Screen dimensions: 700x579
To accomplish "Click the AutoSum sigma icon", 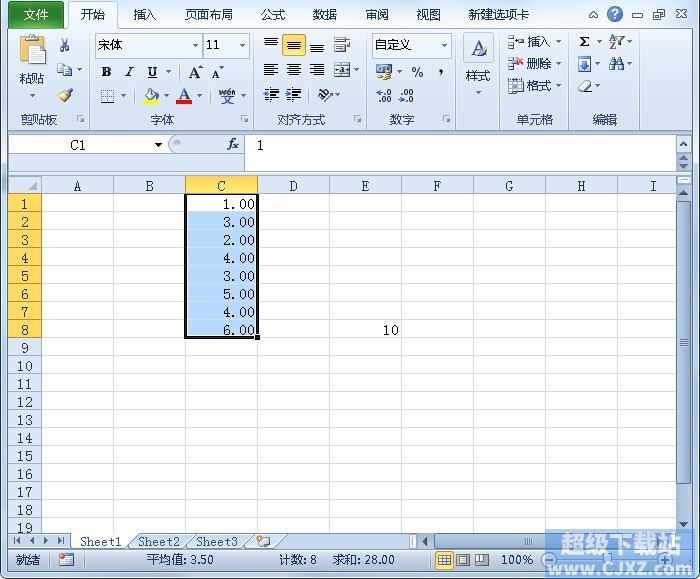I will [584, 42].
